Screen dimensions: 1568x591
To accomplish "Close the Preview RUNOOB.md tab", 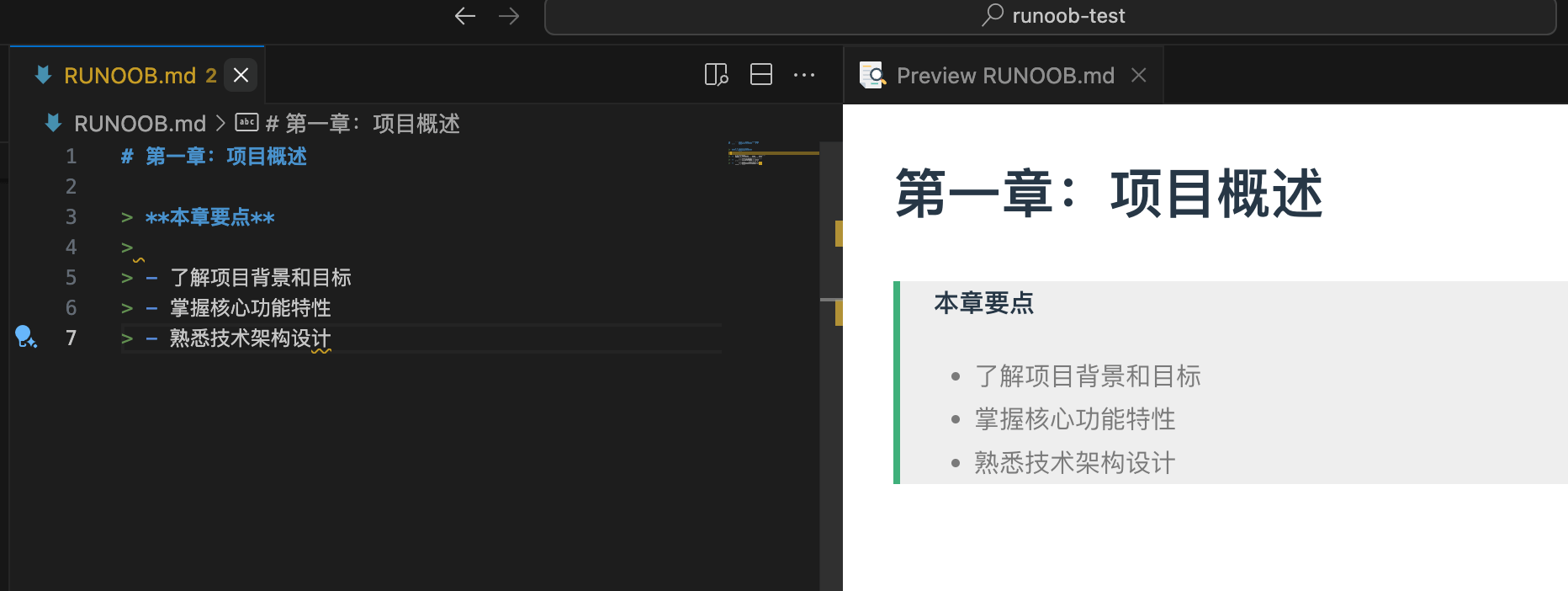I will pyautogui.click(x=1139, y=76).
